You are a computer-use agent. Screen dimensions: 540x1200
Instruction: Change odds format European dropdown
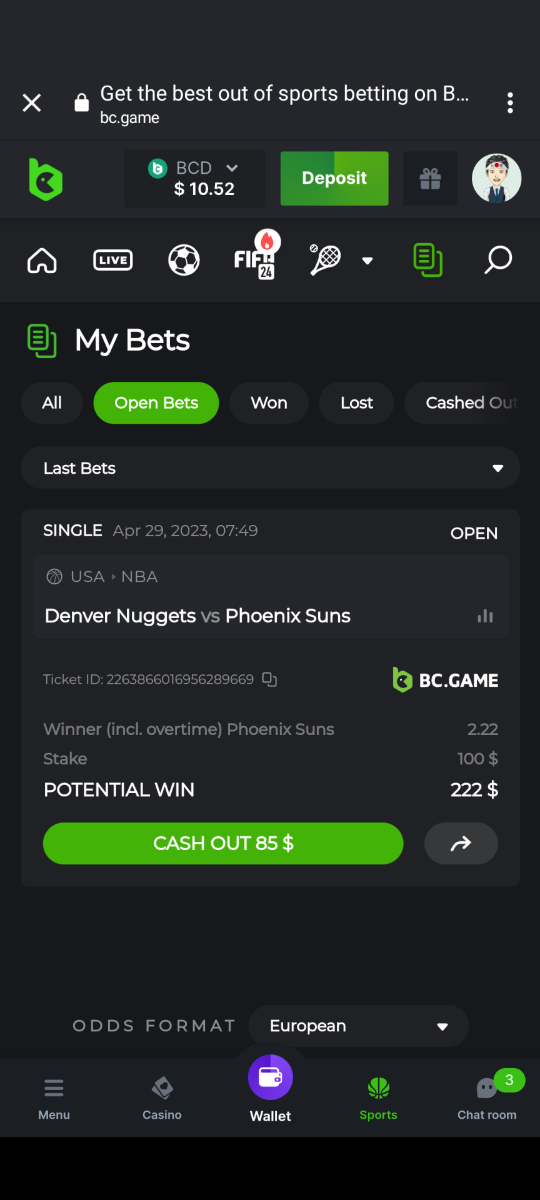(359, 1026)
